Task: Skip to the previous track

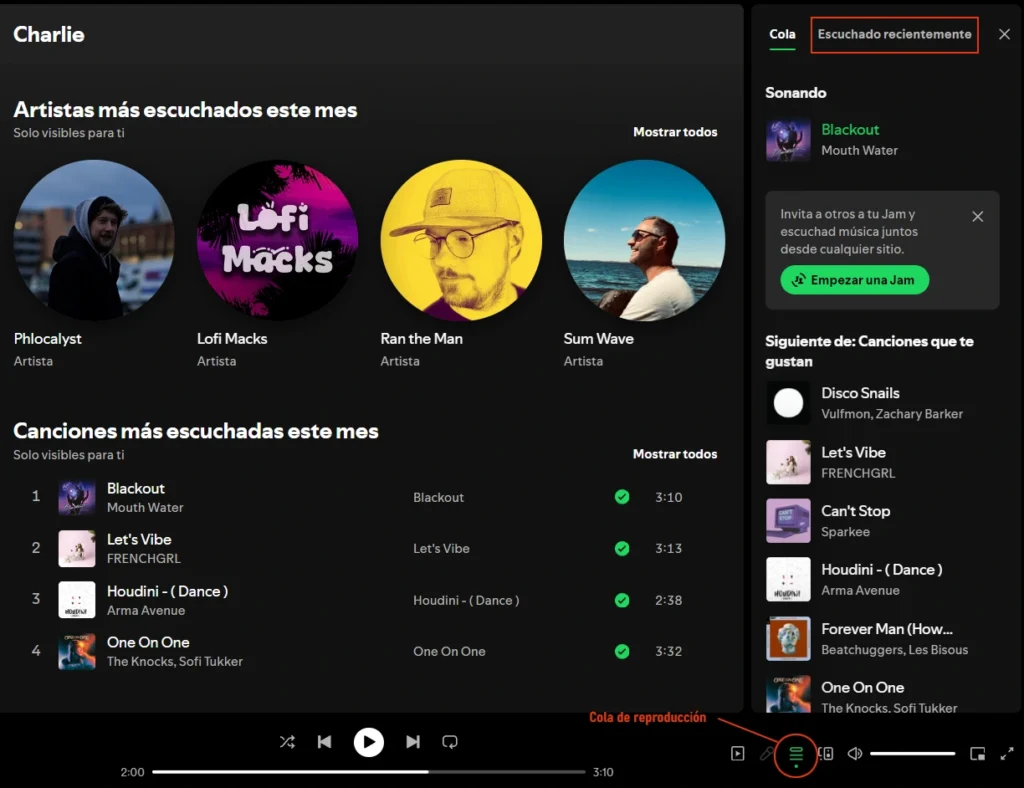Action: (325, 742)
